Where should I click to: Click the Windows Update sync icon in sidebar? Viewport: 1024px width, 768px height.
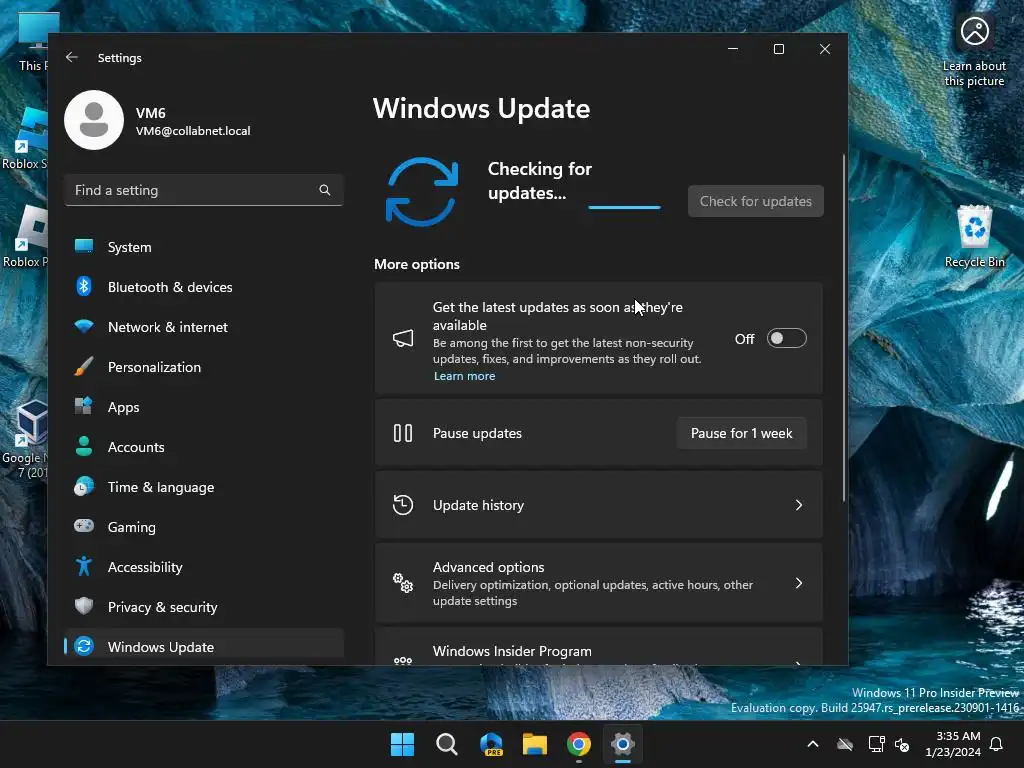pyautogui.click(x=84, y=647)
